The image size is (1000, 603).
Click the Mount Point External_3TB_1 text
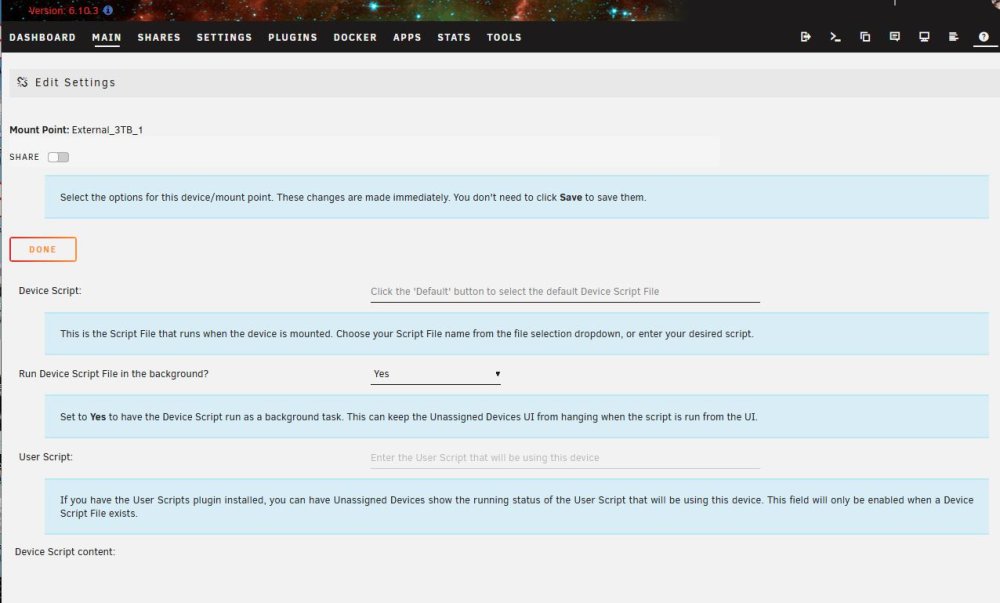76,130
